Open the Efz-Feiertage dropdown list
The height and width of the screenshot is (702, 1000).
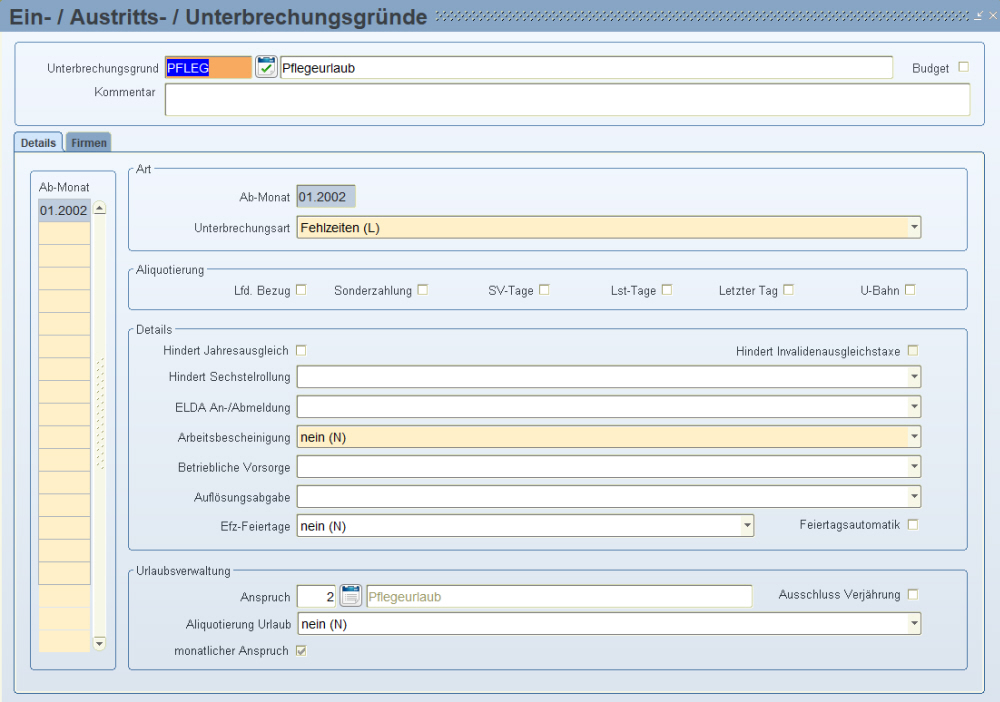click(x=746, y=526)
